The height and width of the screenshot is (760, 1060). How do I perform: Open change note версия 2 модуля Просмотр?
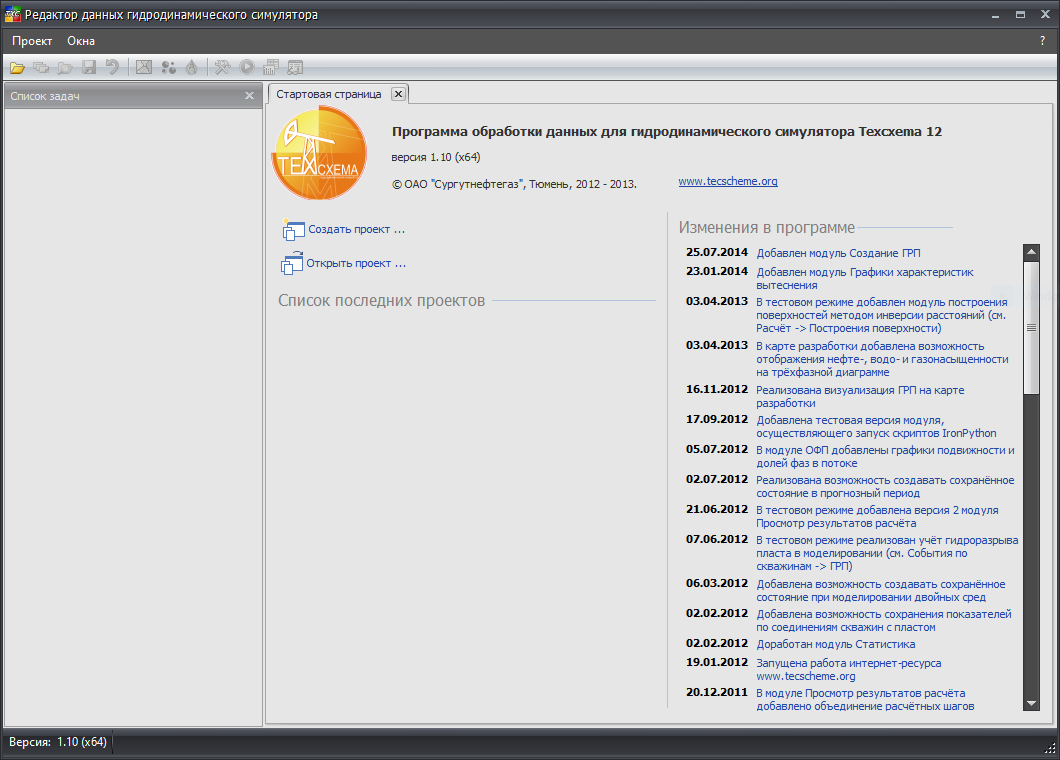click(x=877, y=517)
